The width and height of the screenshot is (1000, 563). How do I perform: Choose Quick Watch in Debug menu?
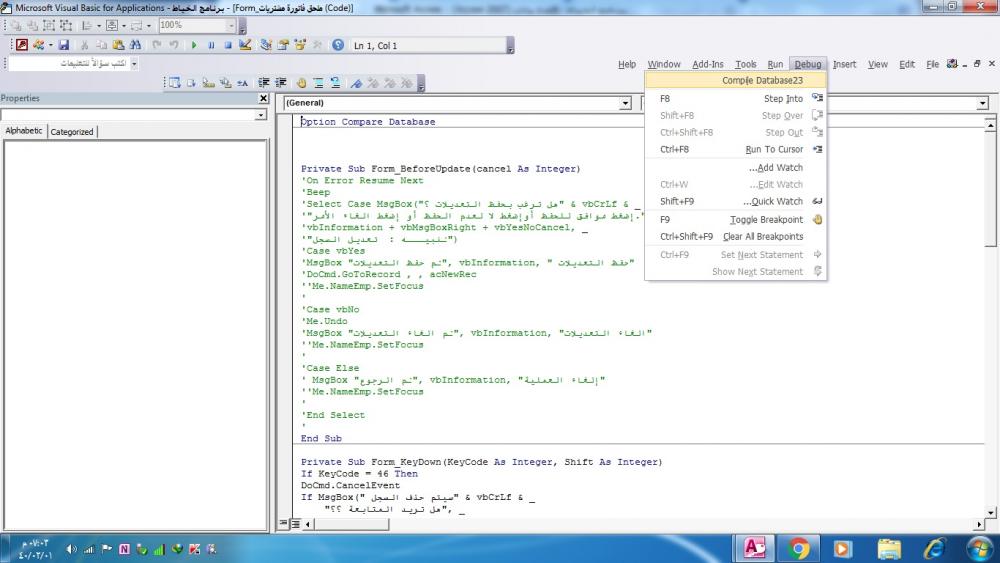tap(736, 201)
